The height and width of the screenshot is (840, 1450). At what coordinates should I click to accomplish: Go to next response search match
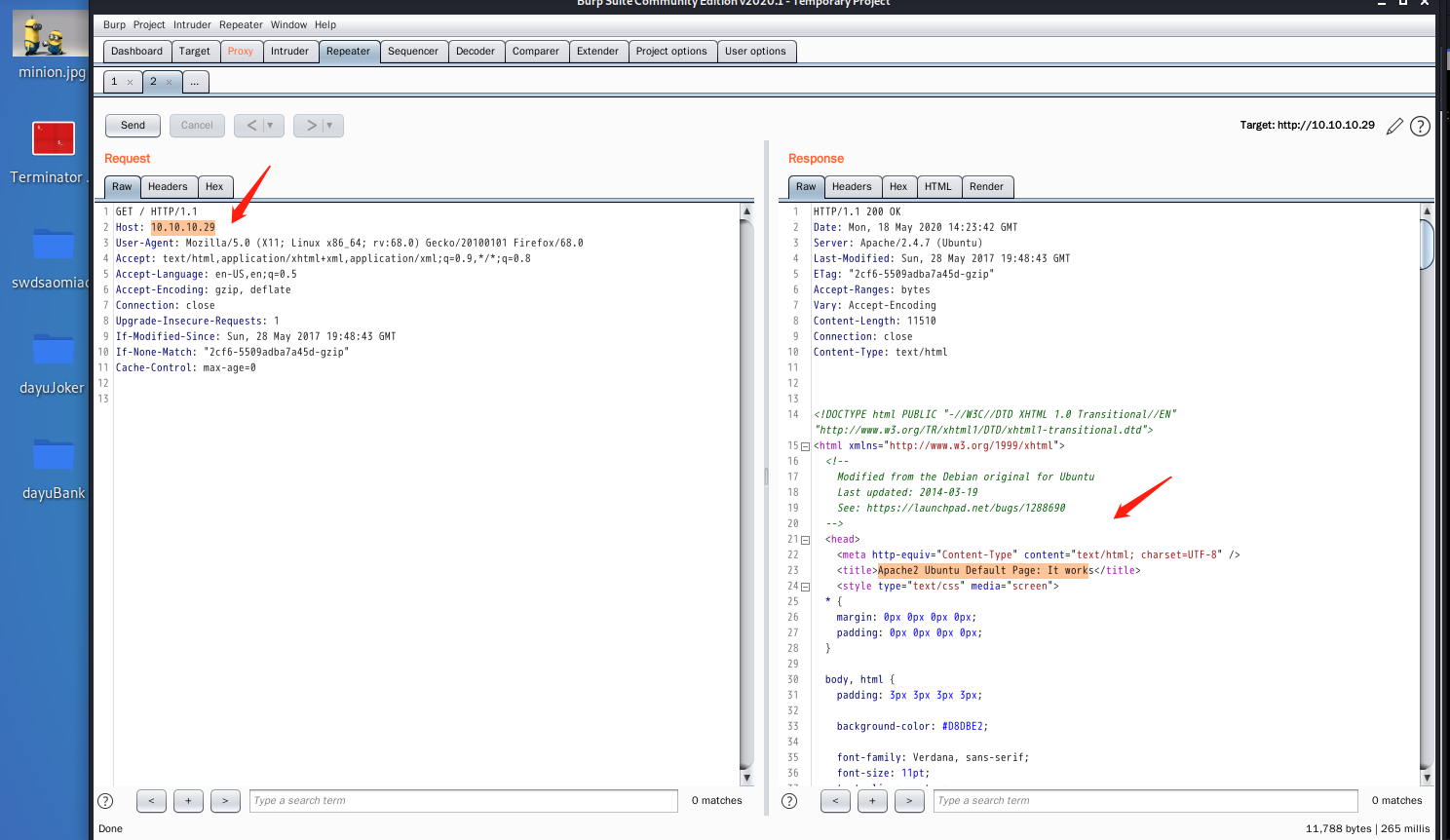909,801
